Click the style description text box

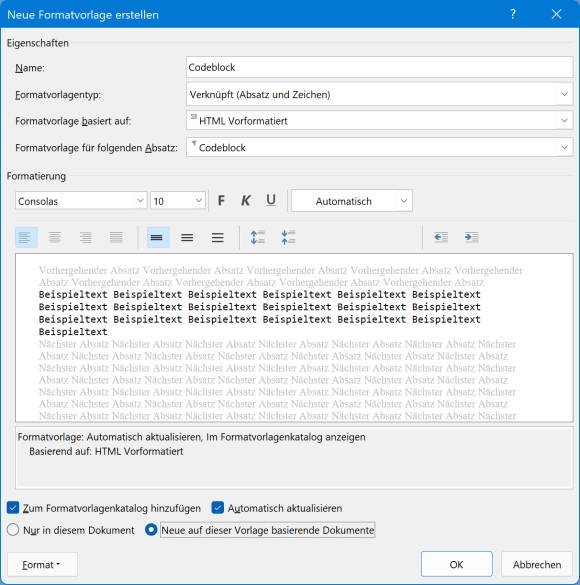(294, 458)
